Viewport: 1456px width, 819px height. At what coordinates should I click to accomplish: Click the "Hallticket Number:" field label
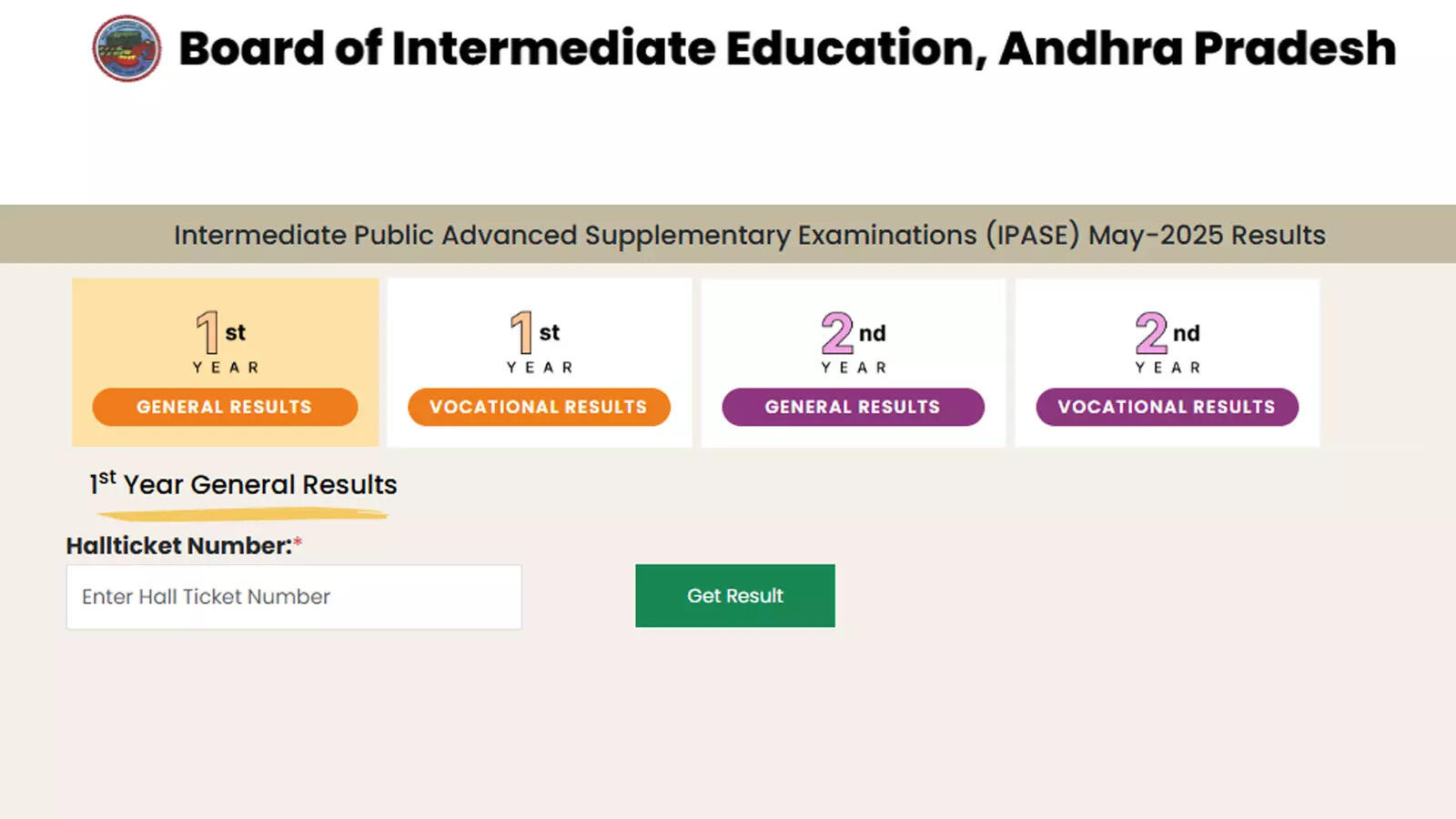point(178,546)
